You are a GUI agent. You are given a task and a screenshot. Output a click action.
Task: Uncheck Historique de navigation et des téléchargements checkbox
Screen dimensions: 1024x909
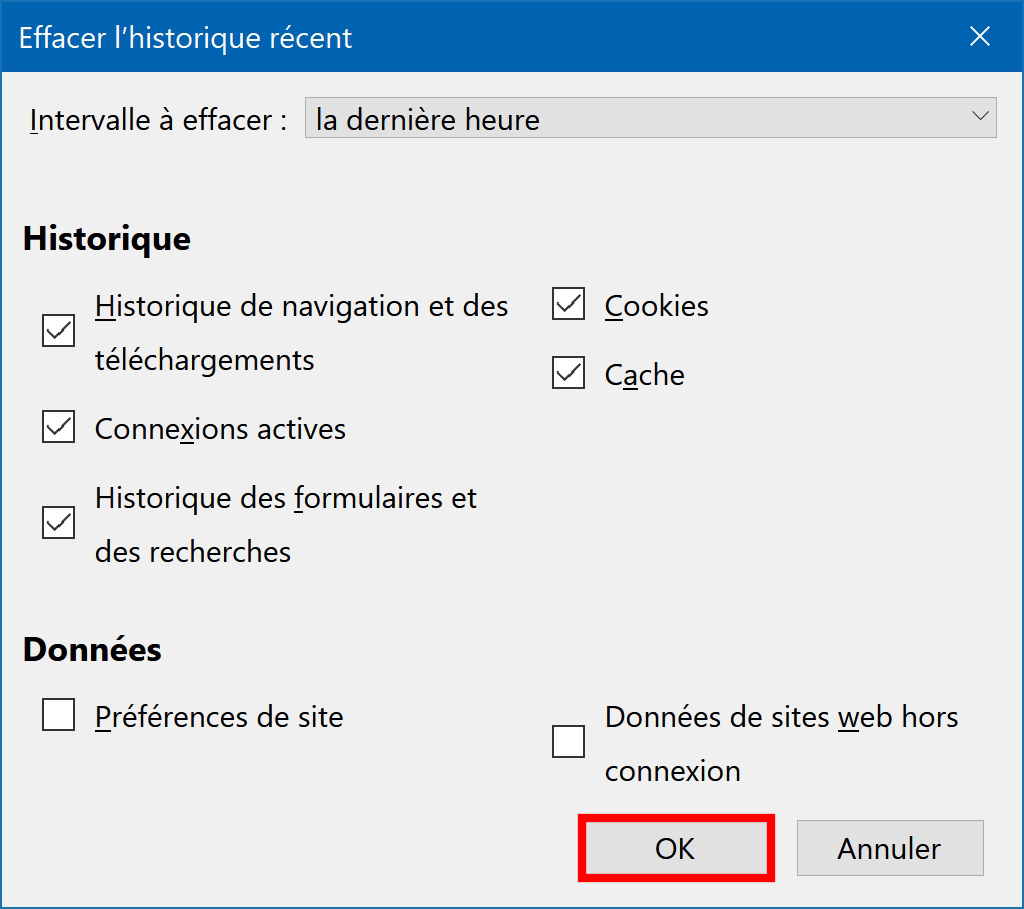[x=59, y=330]
